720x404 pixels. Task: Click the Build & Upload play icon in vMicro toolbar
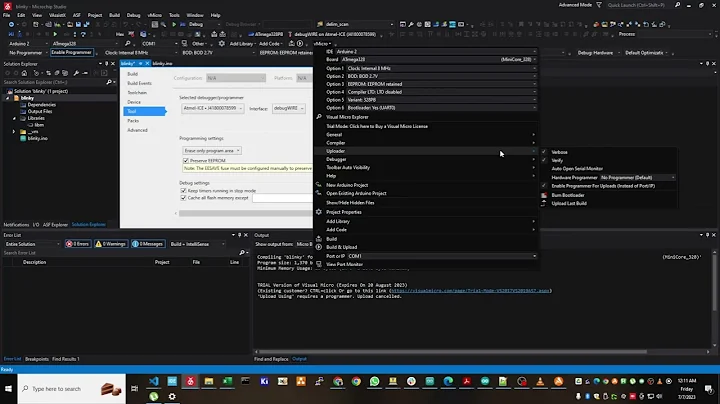tap(300, 44)
